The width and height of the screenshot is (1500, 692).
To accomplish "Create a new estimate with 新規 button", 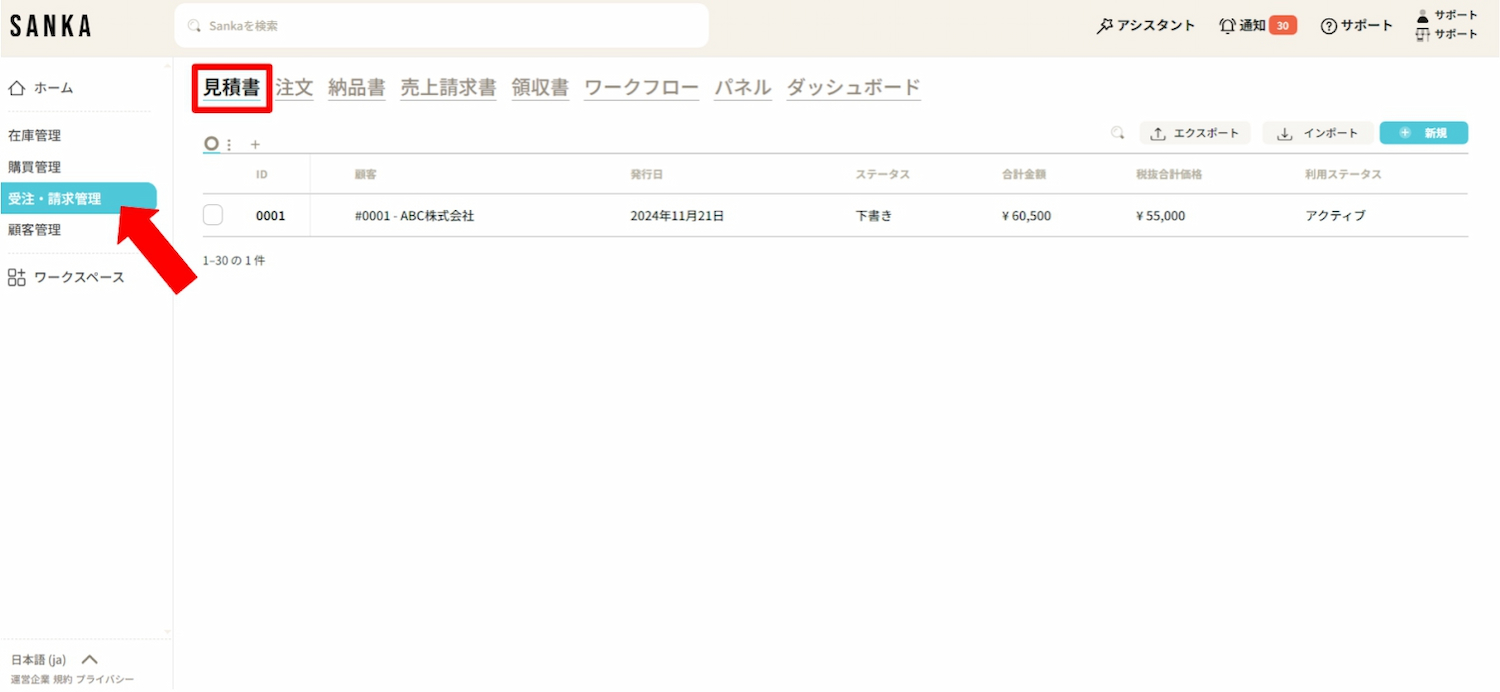I will 1424,133.
